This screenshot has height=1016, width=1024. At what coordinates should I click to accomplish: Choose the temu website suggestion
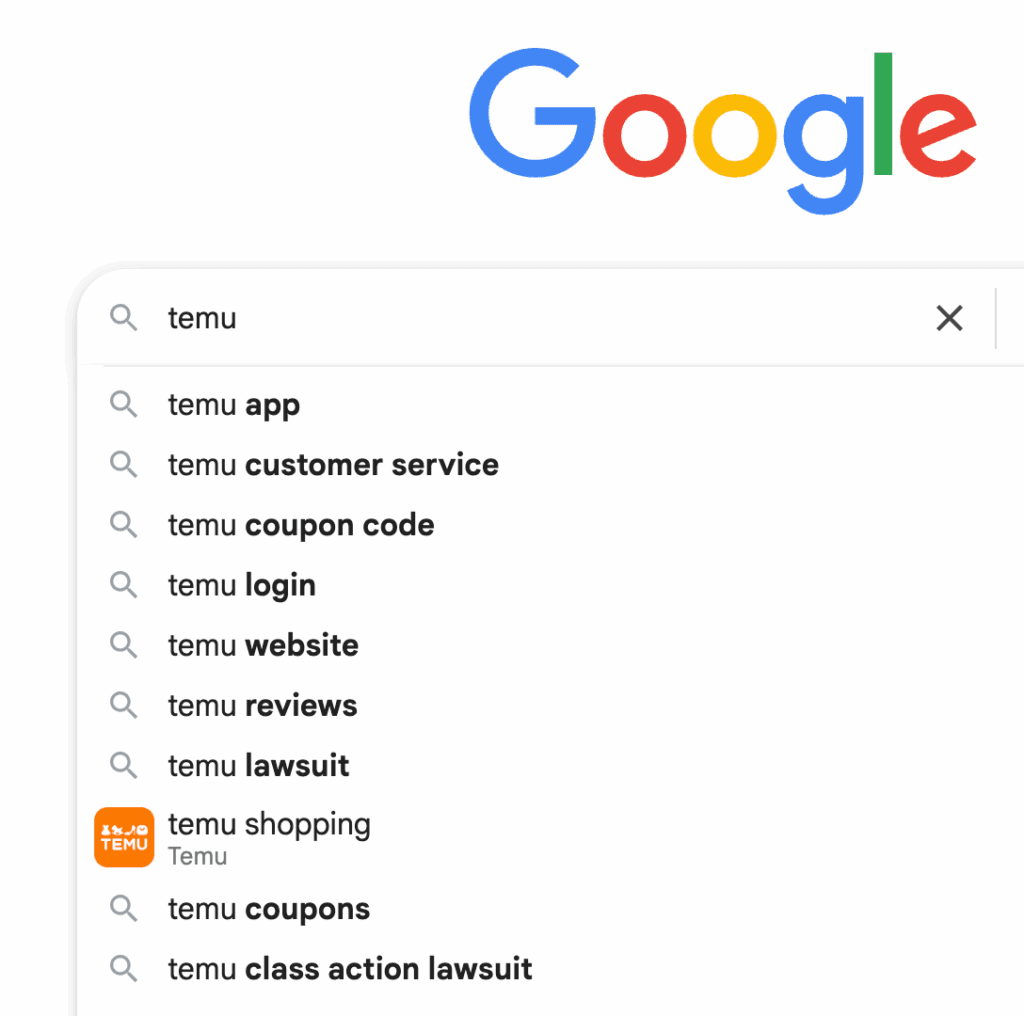(263, 645)
